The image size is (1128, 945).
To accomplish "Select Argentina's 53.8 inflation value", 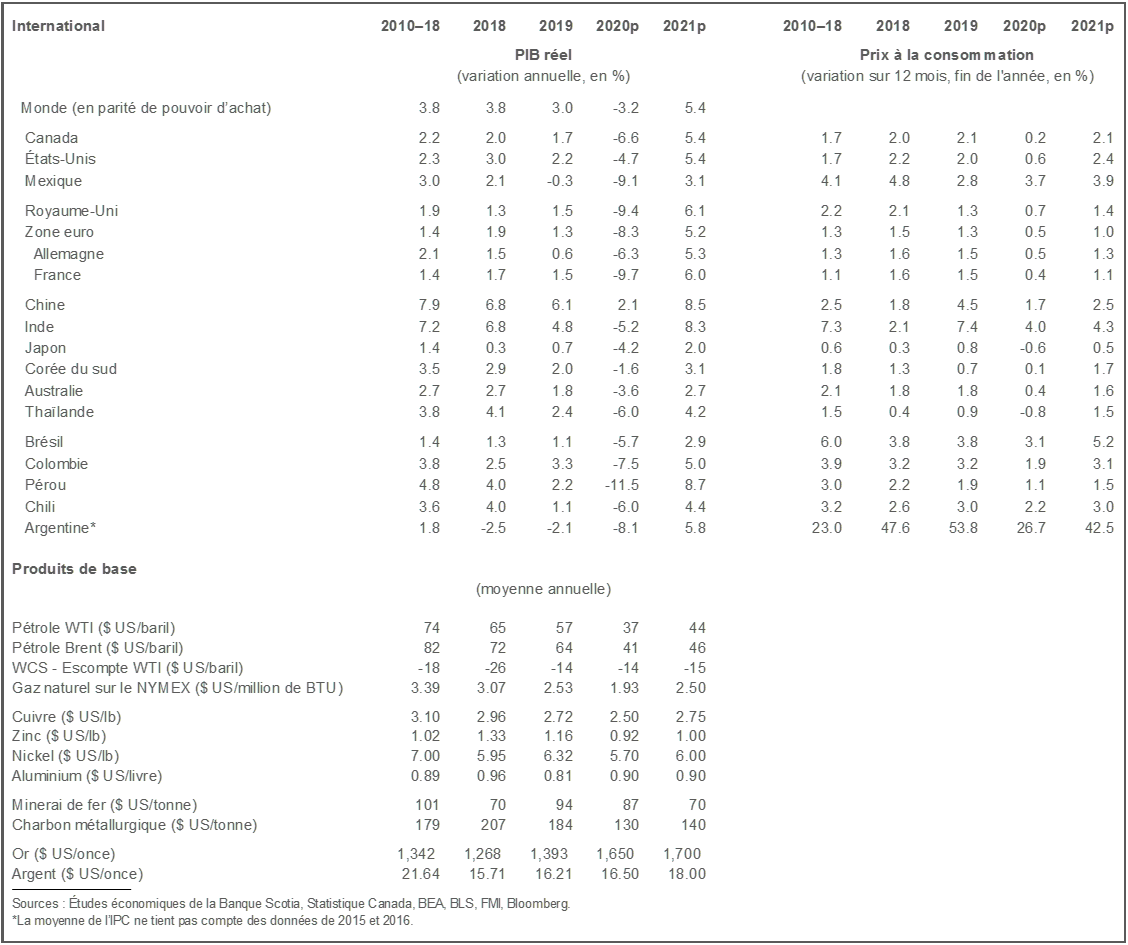I will click(961, 528).
